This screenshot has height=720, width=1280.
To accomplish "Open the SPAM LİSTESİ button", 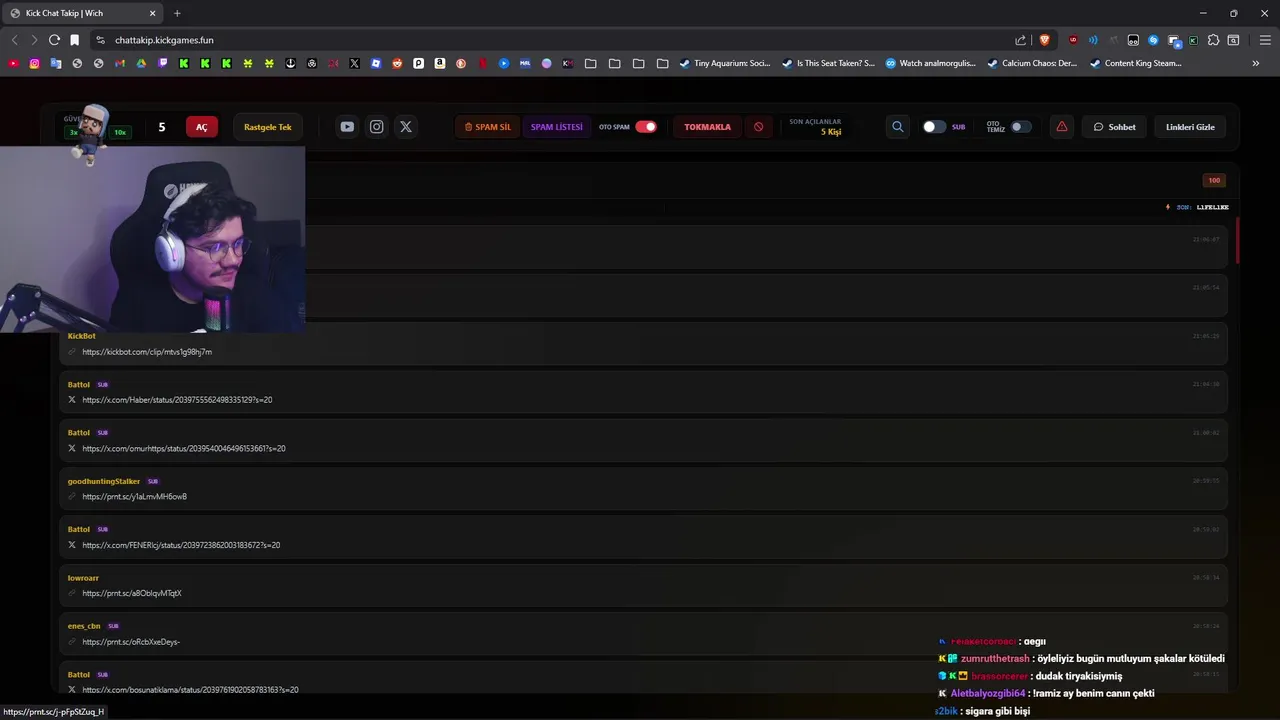I will coord(556,127).
